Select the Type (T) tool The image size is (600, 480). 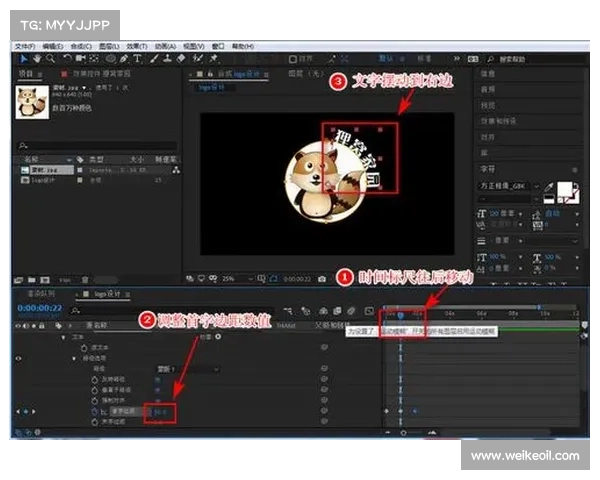pyautogui.click(x=137, y=59)
